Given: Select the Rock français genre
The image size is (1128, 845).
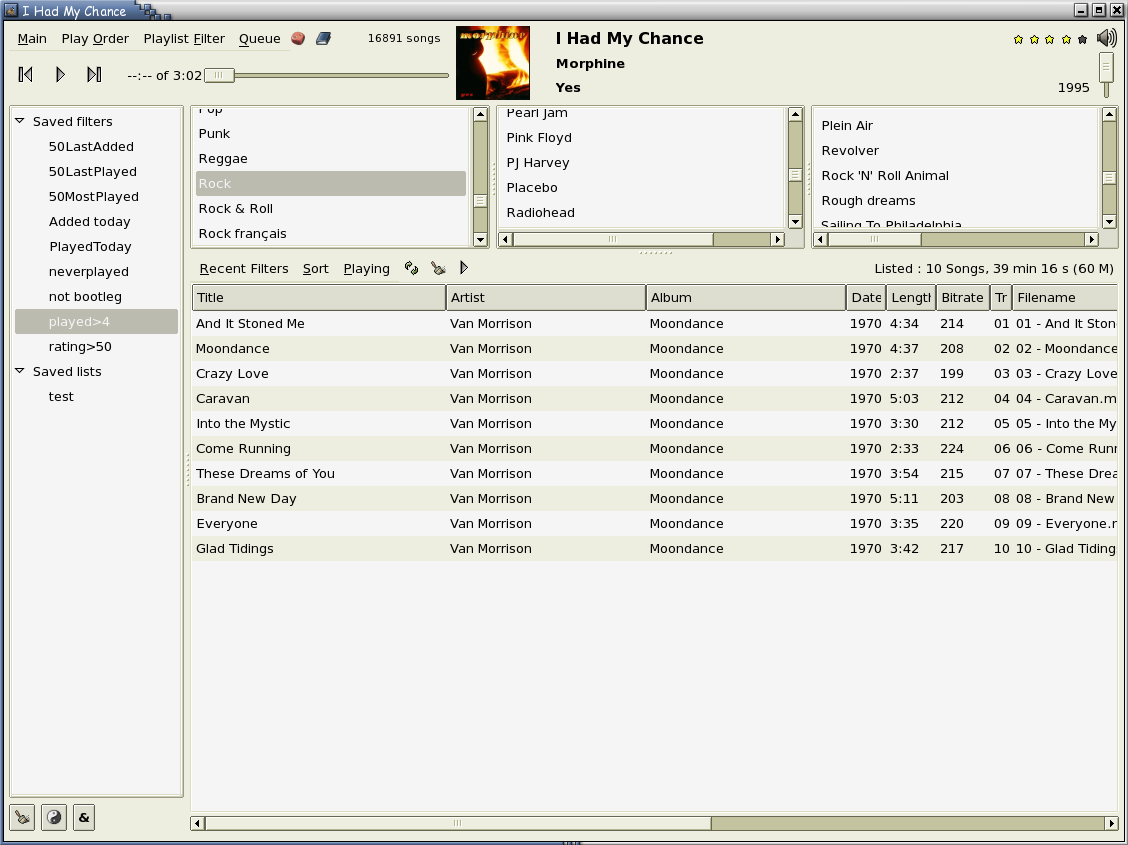Looking at the screenshot, I should pyautogui.click(x=331, y=234).
